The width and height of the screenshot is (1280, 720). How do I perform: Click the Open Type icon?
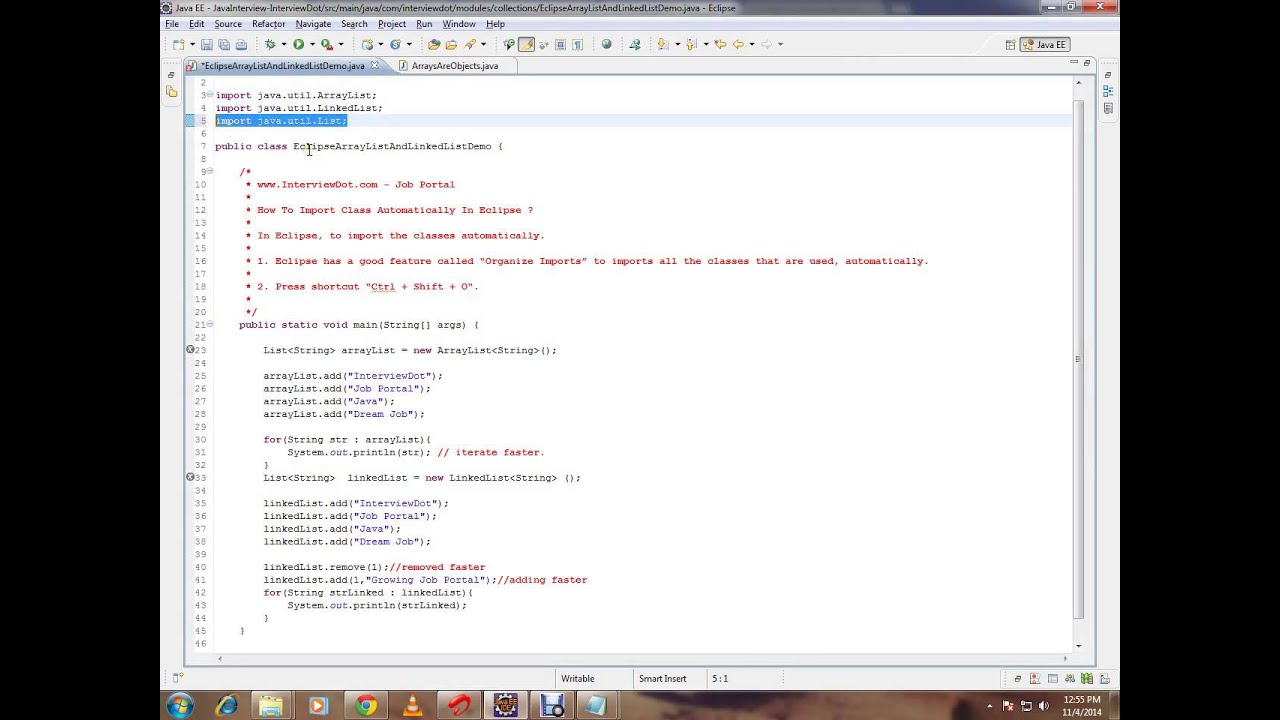coord(433,44)
